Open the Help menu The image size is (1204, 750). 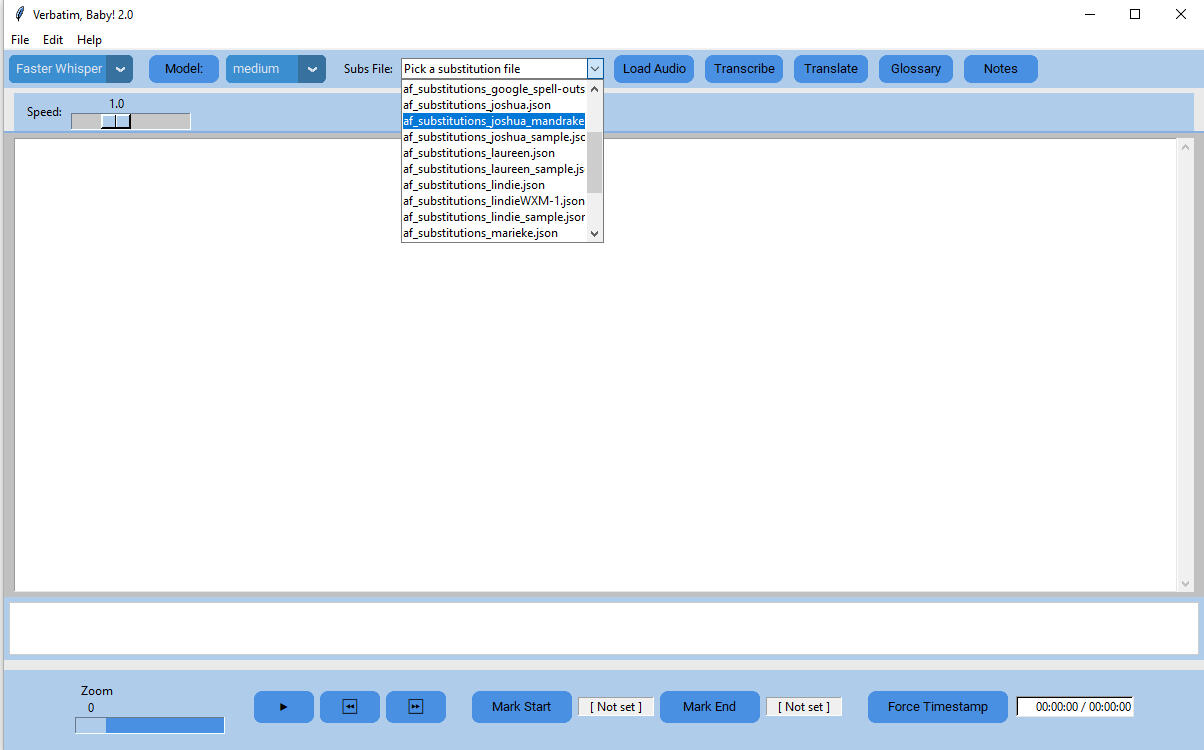point(89,40)
